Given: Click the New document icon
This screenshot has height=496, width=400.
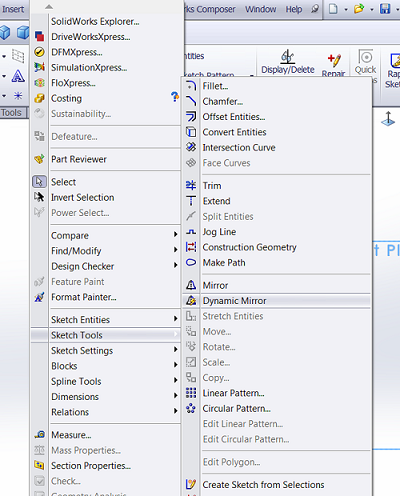Looking at the screenshot, I should [333, 9].
